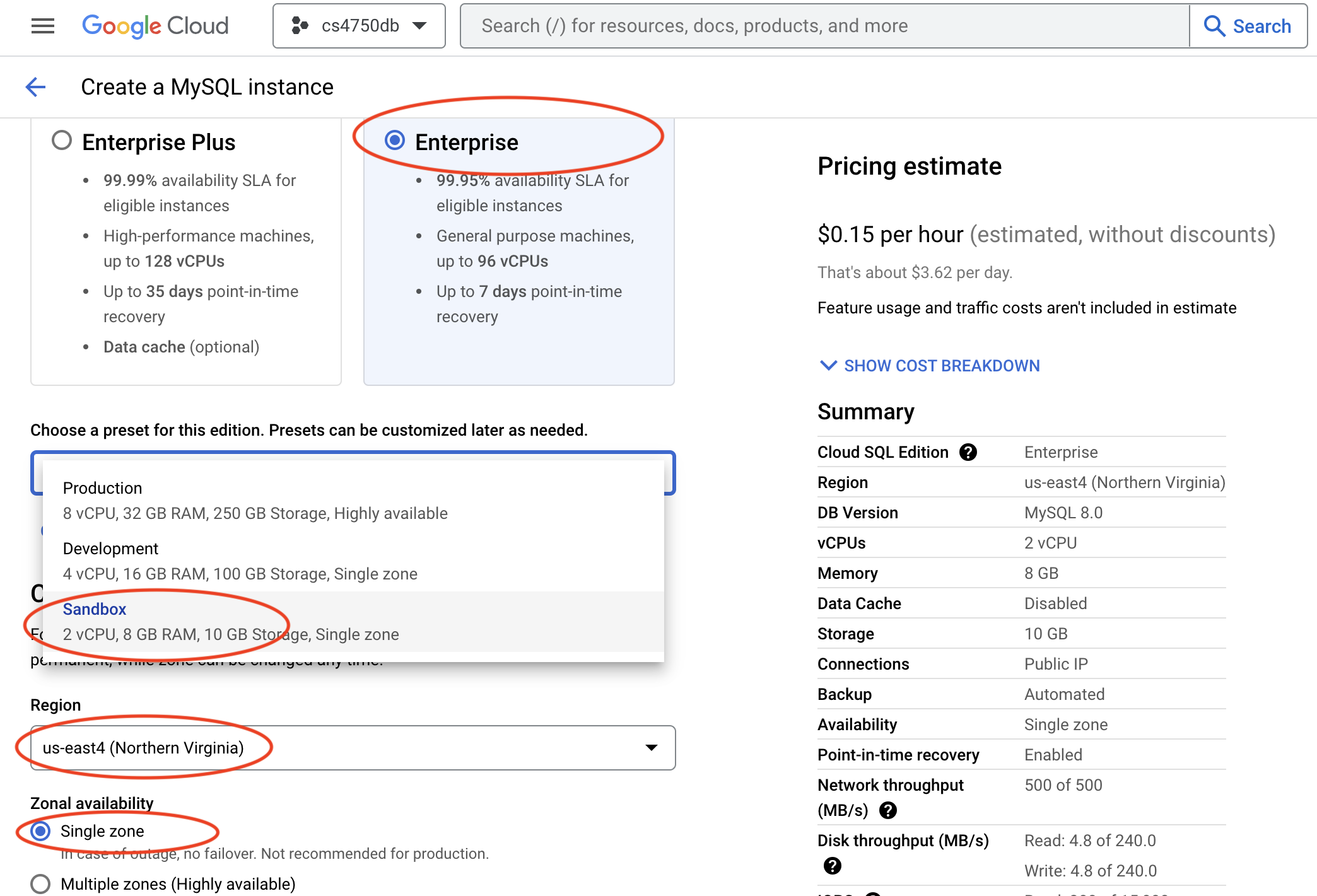Click the 'Create a MySQL instance' heading
Viewport: 1317px width, 896px height.
(x=208, y=87)
